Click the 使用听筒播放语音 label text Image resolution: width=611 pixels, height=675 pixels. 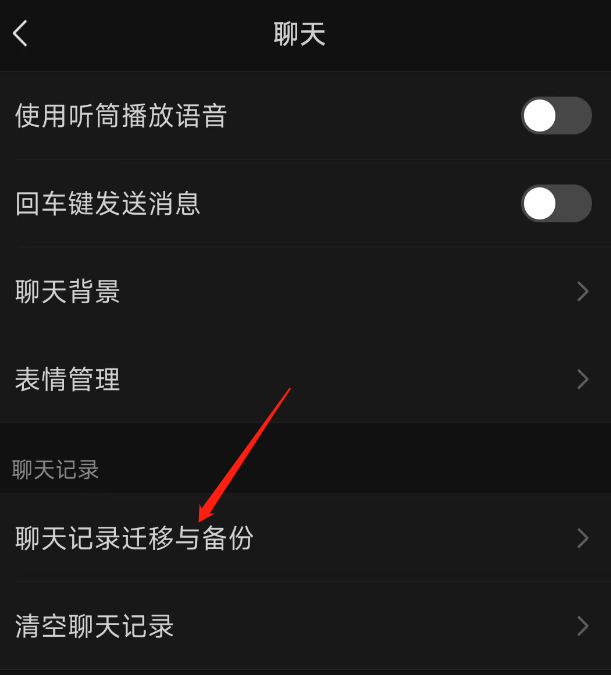click(x=121, y=115)
